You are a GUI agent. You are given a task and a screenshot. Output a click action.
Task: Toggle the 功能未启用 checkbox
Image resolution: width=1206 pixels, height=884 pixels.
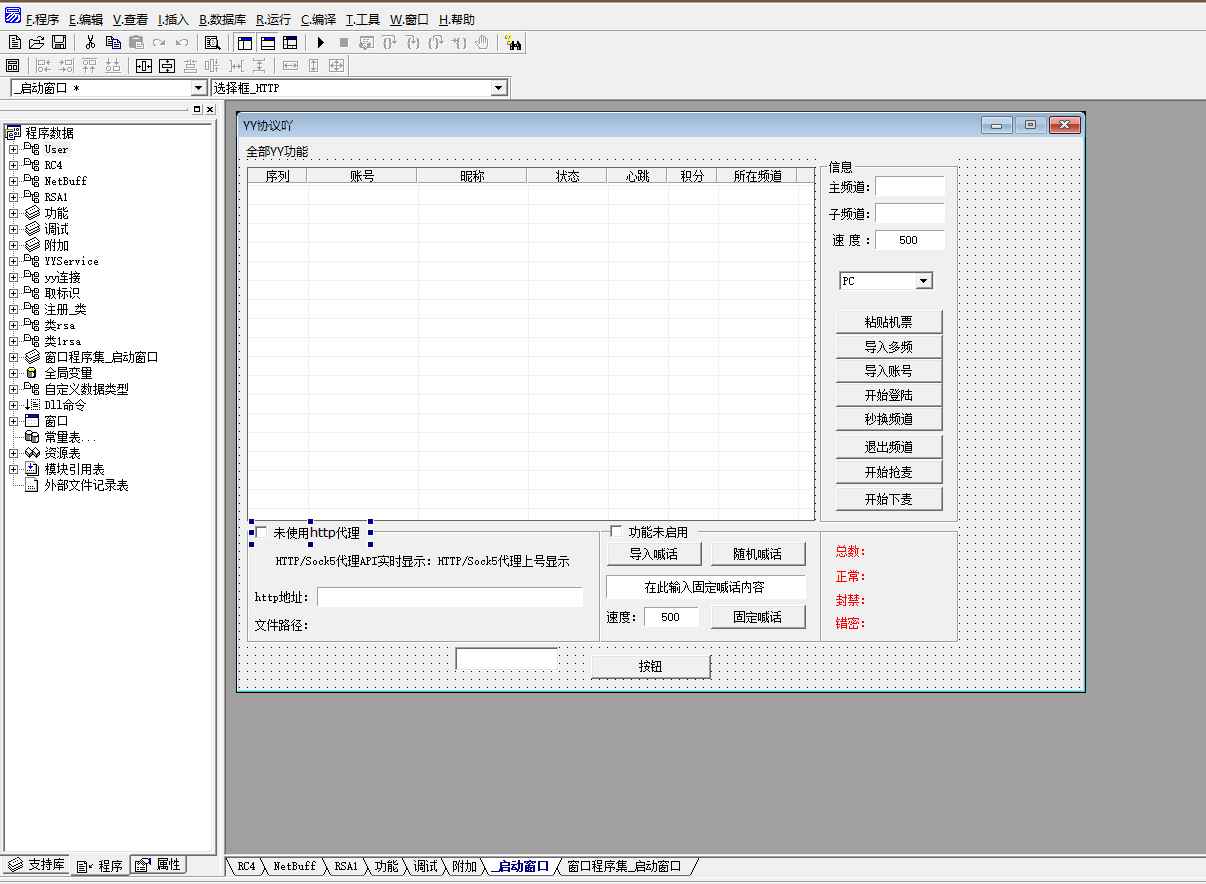(616, 532)
